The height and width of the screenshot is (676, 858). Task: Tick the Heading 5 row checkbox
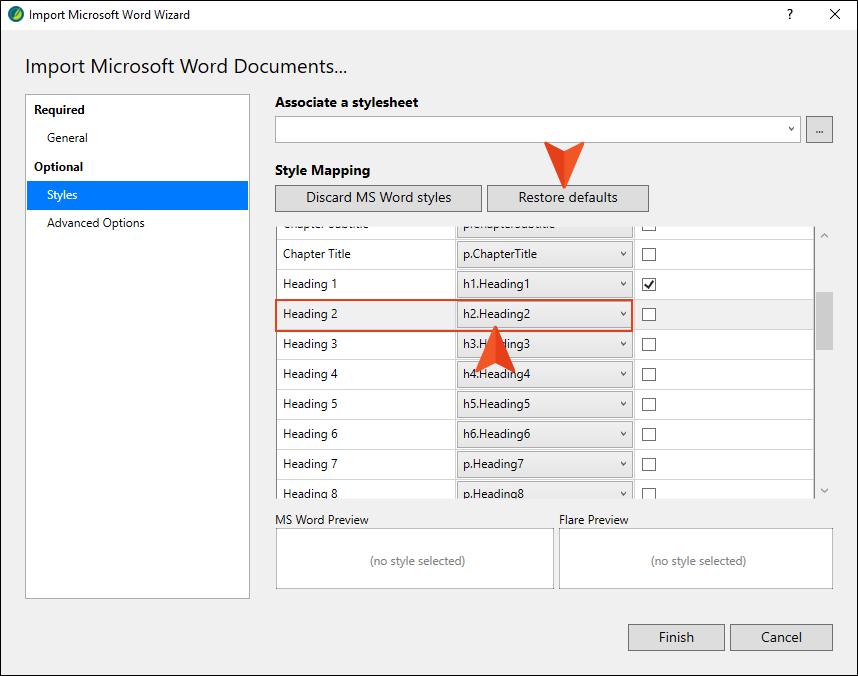[649, 405]
